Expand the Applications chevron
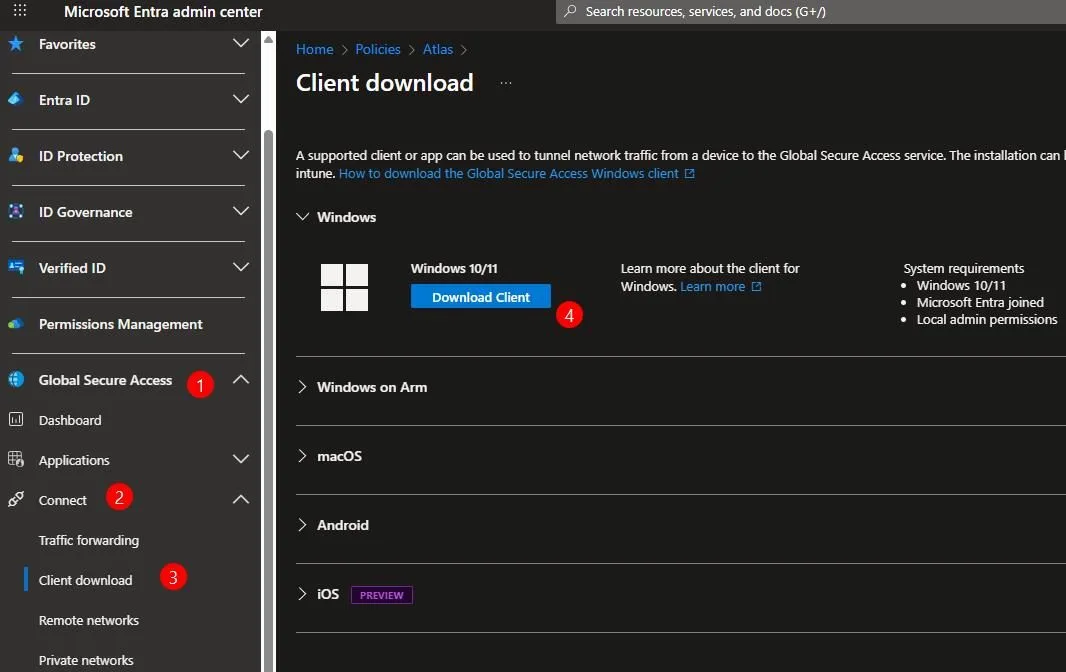 (241, 459)
